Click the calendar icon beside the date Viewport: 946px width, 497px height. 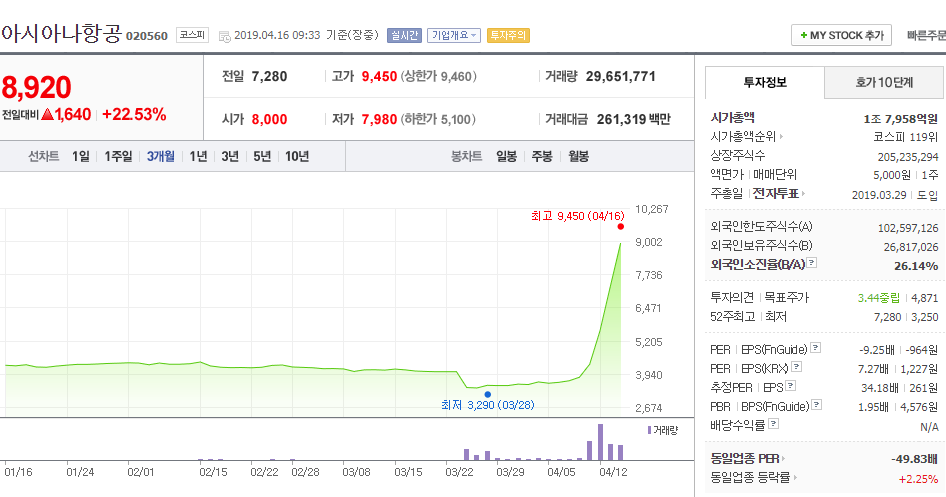pyautogui.click(x=224, y=36)
